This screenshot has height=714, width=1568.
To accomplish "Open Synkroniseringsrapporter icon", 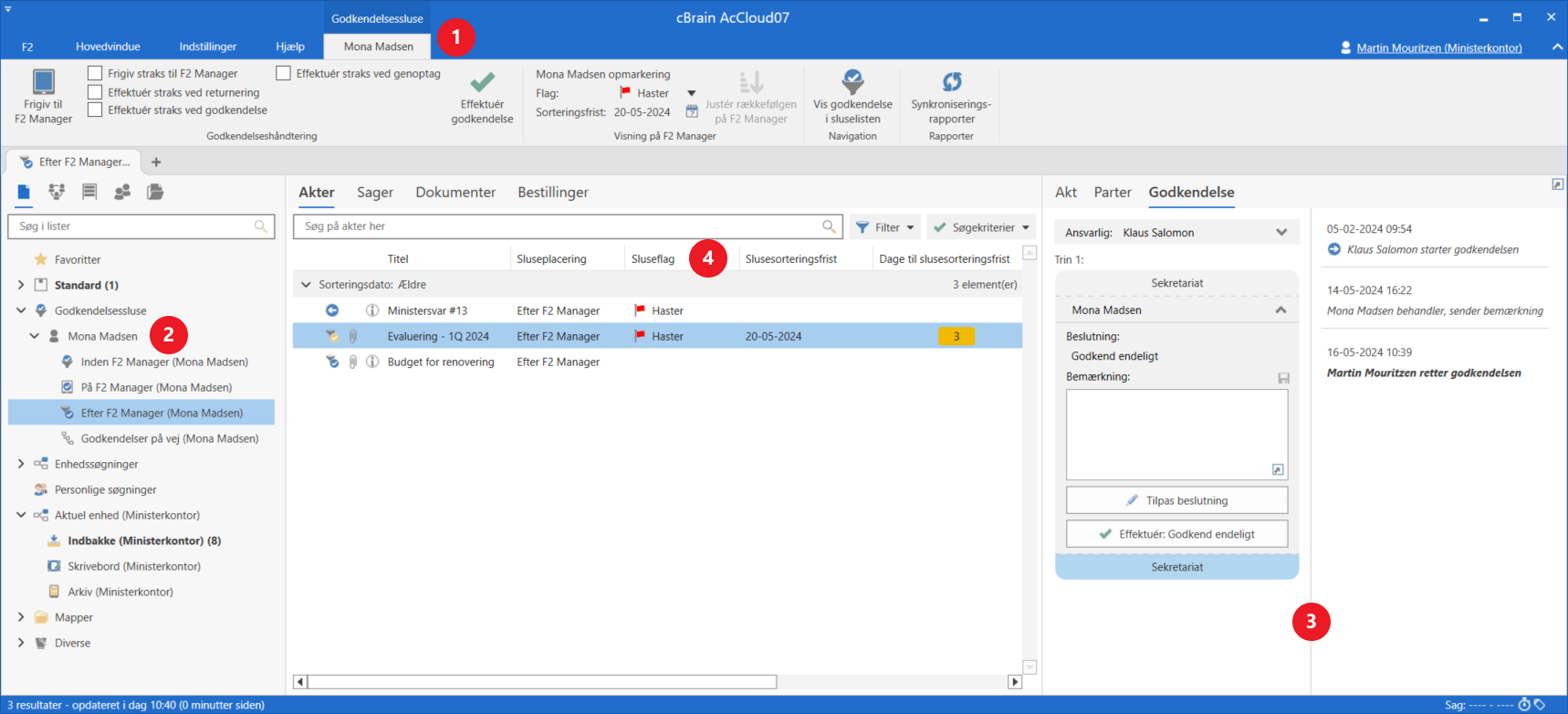I will (x=951, y=82).
